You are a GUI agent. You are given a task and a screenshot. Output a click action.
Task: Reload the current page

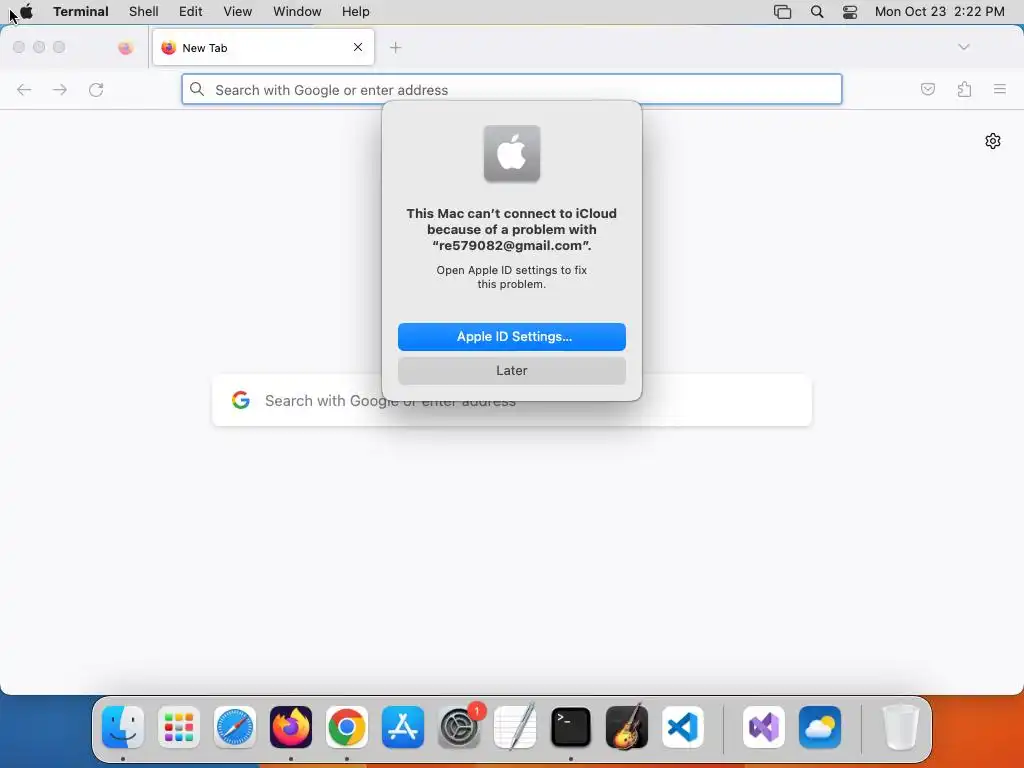click(x=96, y=89)
